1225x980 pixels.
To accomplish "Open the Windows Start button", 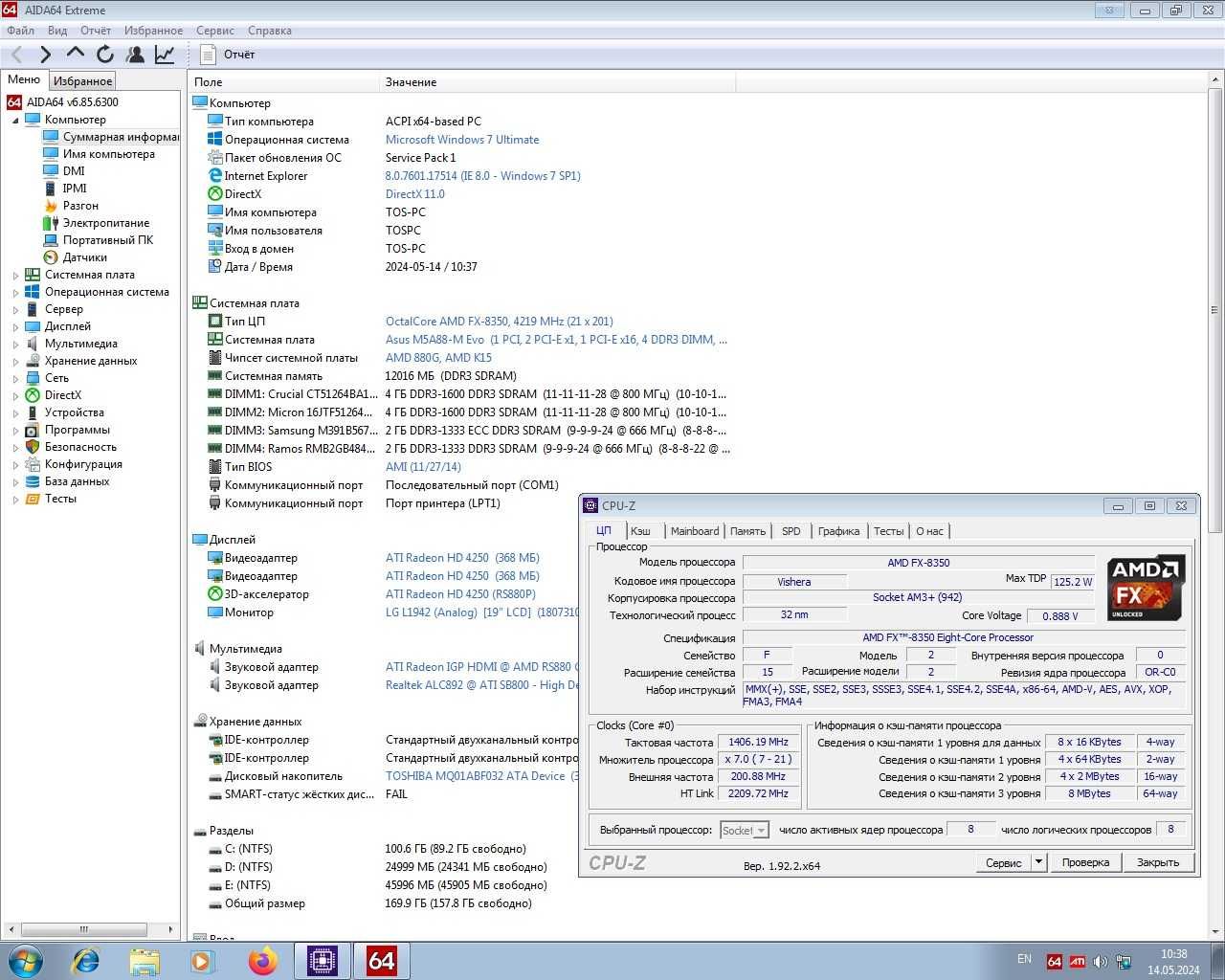I will pos(25,960).
